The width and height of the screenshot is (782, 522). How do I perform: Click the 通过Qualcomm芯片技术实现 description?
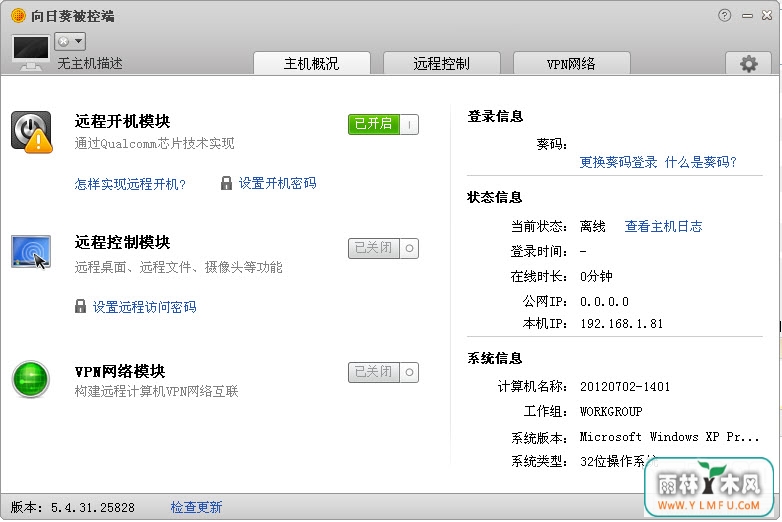pos(155,144)
